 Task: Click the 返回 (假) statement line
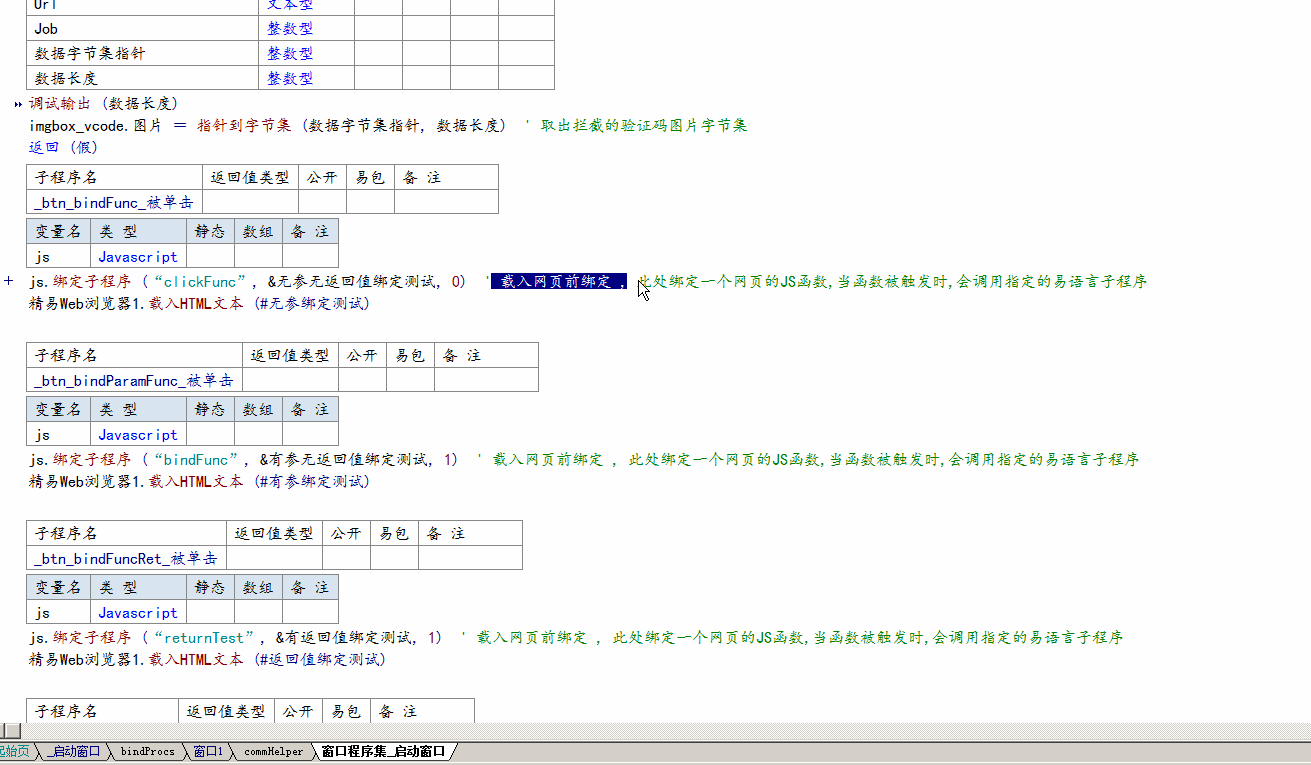tap(64, 147)
